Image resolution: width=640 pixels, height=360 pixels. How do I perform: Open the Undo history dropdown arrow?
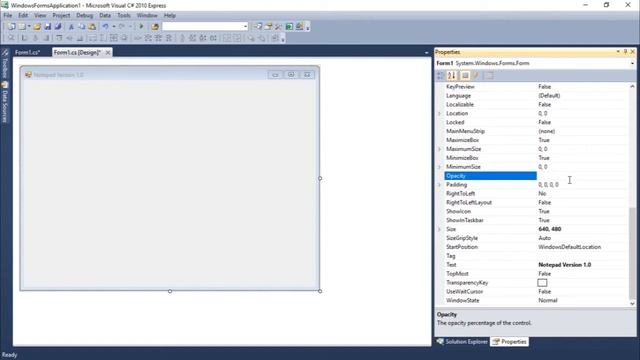point(113,27)
